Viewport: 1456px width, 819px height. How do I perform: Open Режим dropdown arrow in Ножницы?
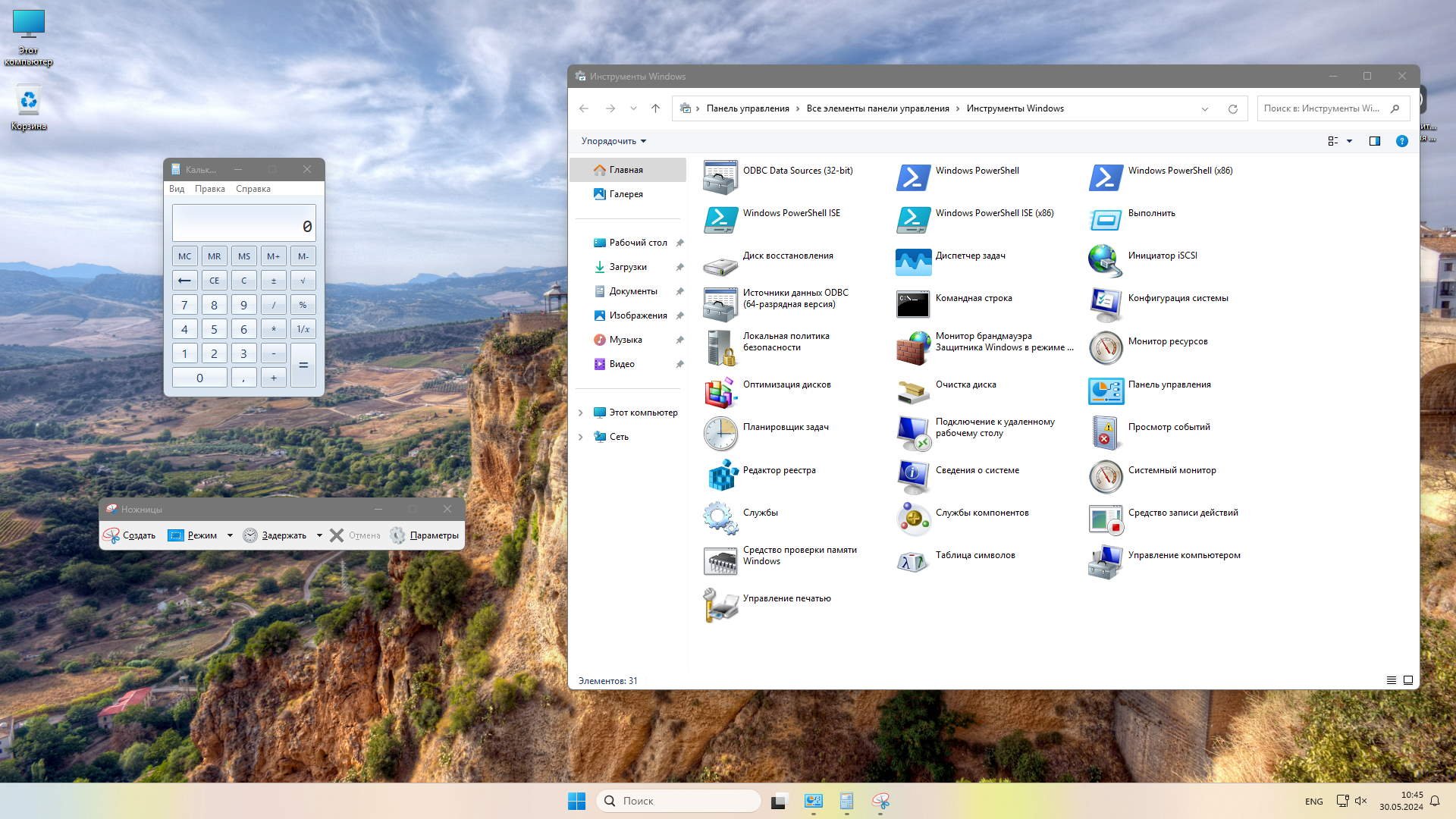pos(230,535)
